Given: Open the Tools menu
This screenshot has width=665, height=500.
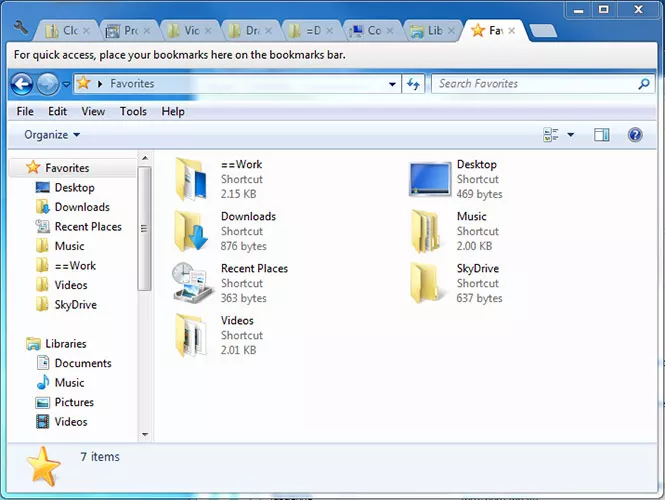Looking at the screenshot, I should 133,112.
